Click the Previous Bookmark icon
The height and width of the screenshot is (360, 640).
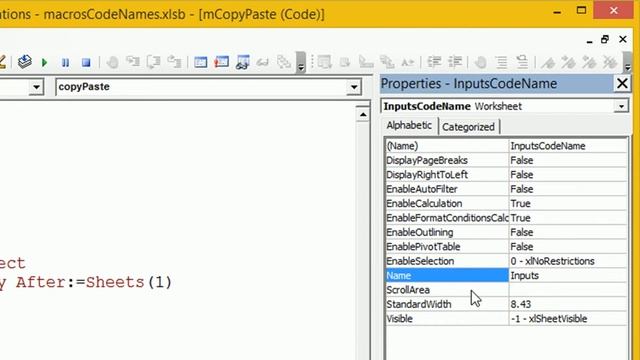click(589, 62)
